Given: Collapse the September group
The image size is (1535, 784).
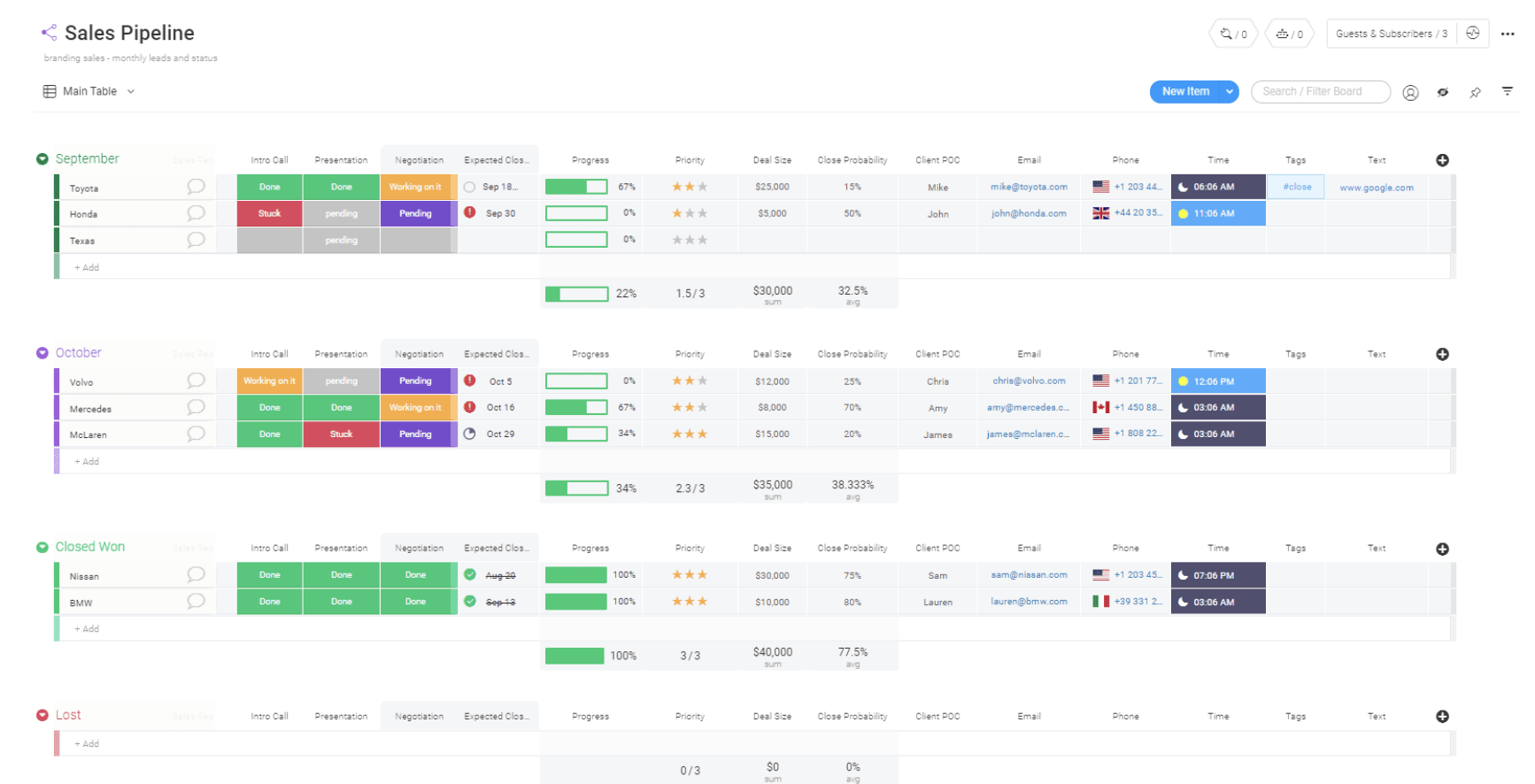Looking at the screenshot, I should [x=42, y=159].
